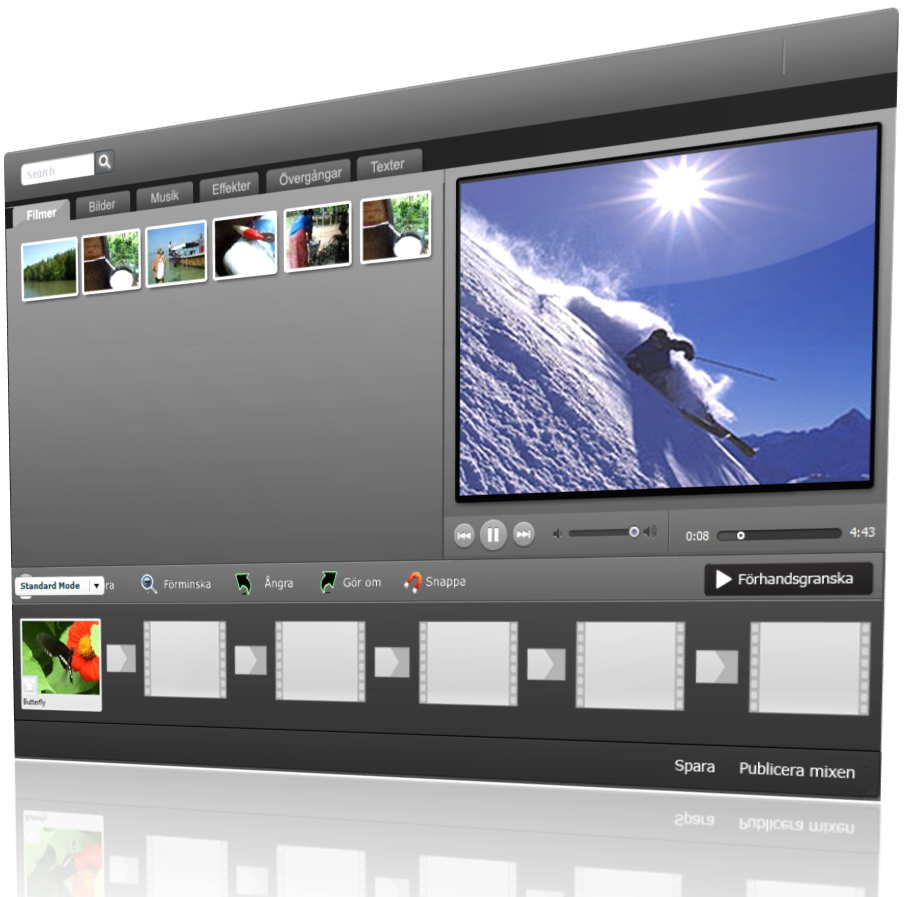
Task: Click Publicera mixen
Action: click(x=797, y=770)
